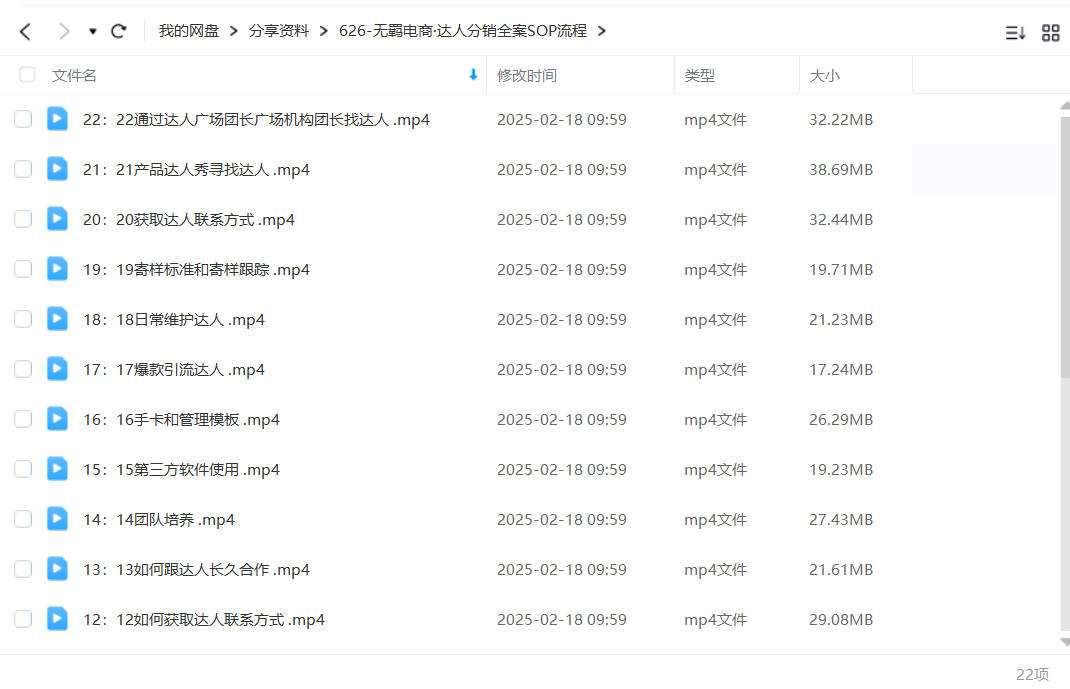Toggle the blue sort direction arrow
This screenshot has width=1070, height=689.
[473, 75]
